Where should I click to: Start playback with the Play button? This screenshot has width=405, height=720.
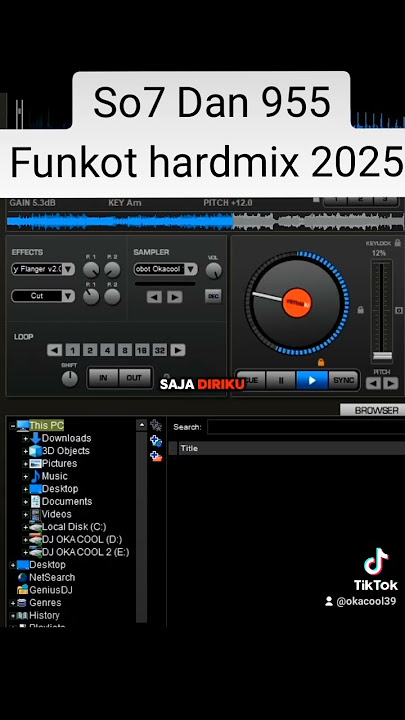(x=312, y=380)
